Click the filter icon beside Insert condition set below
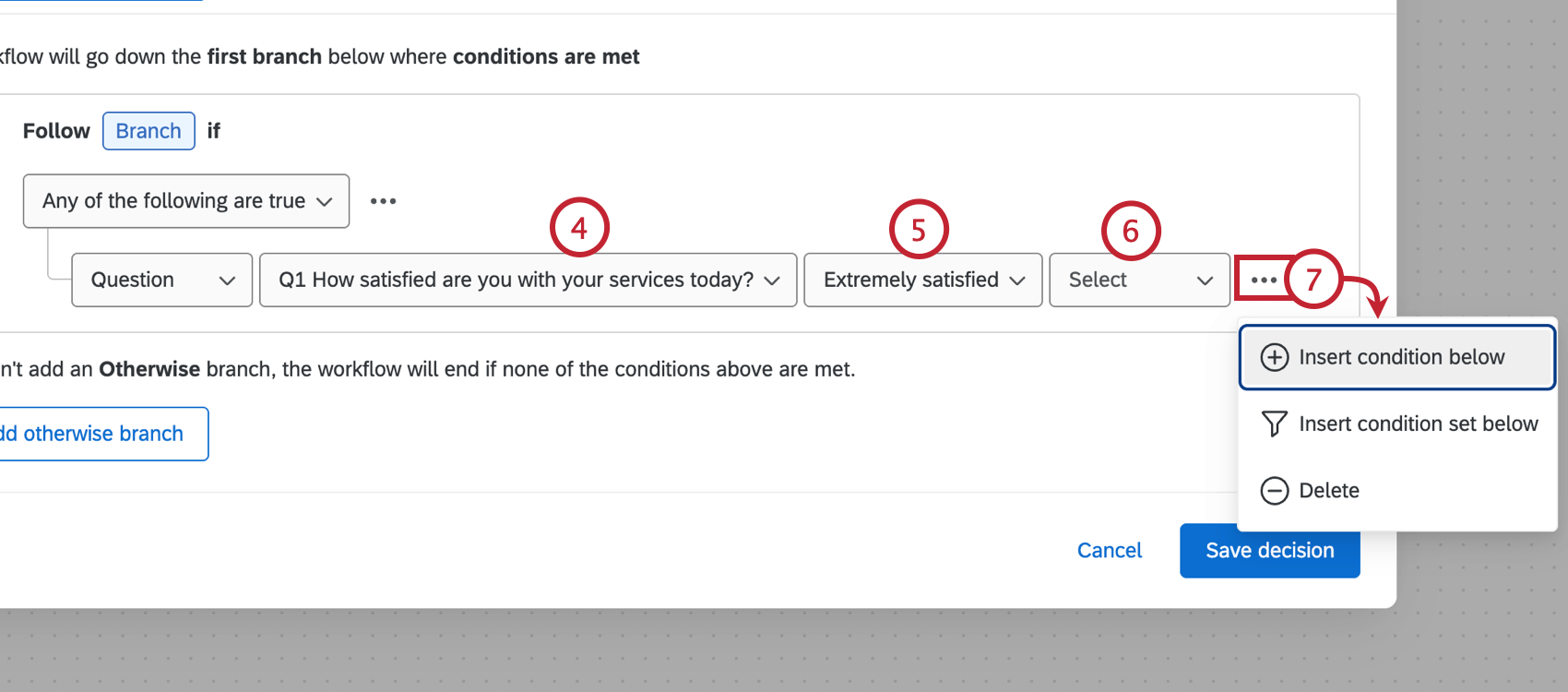This screenshot has width=1568, height=692. point(1275,424)
